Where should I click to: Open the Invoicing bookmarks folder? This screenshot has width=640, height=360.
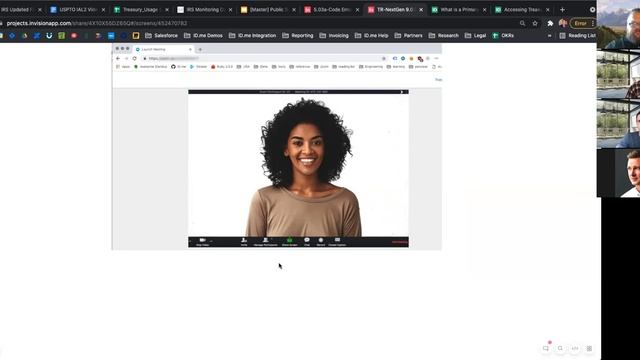click(334, 36)
